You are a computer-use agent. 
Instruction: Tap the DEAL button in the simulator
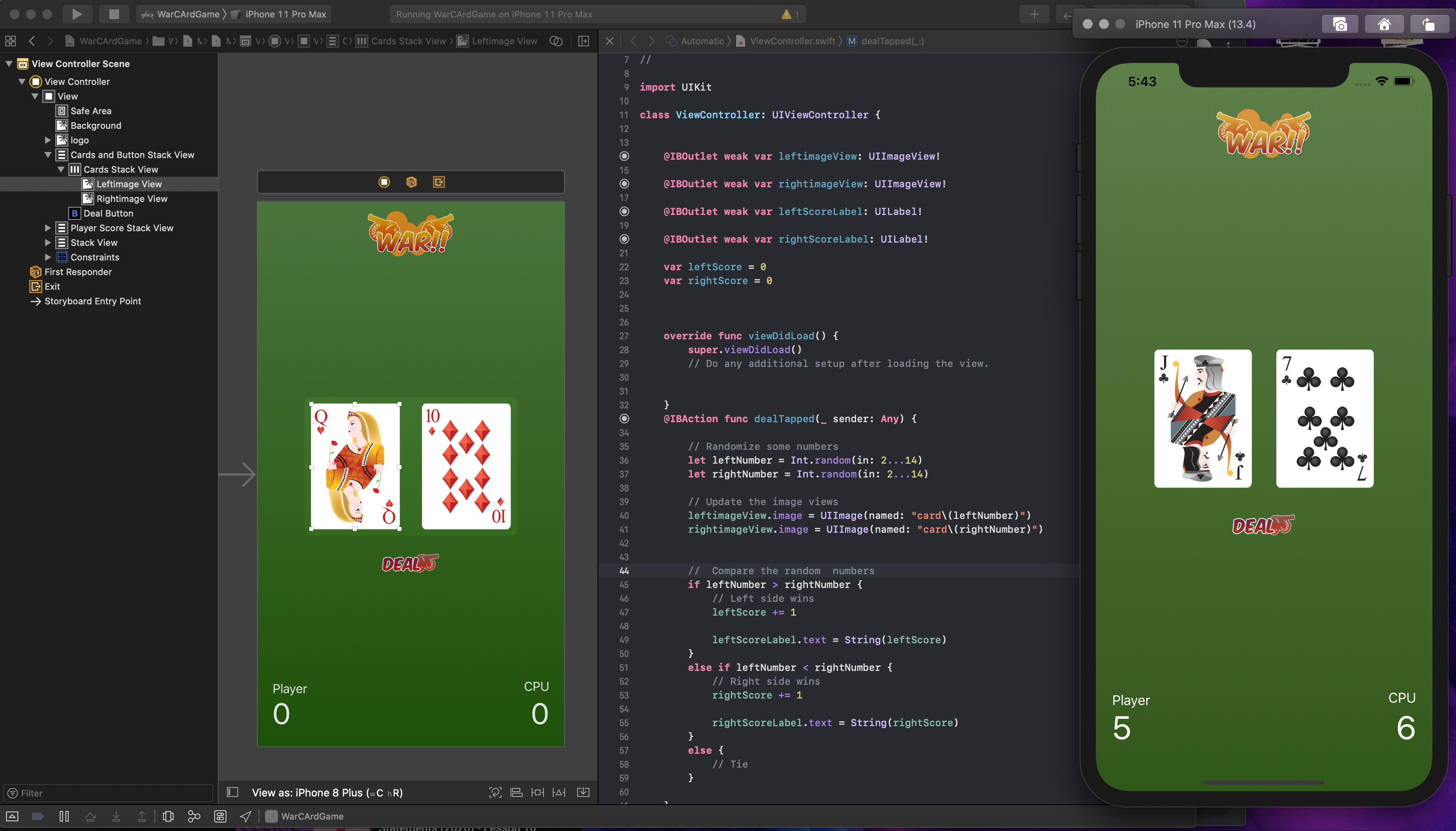click(x=1263, y=525)
